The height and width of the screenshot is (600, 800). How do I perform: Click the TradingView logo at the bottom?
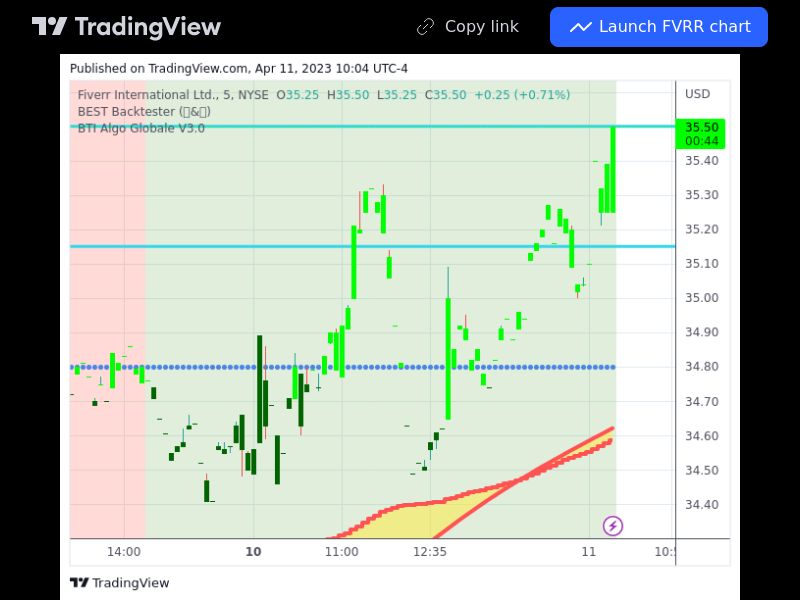point(119,582)
